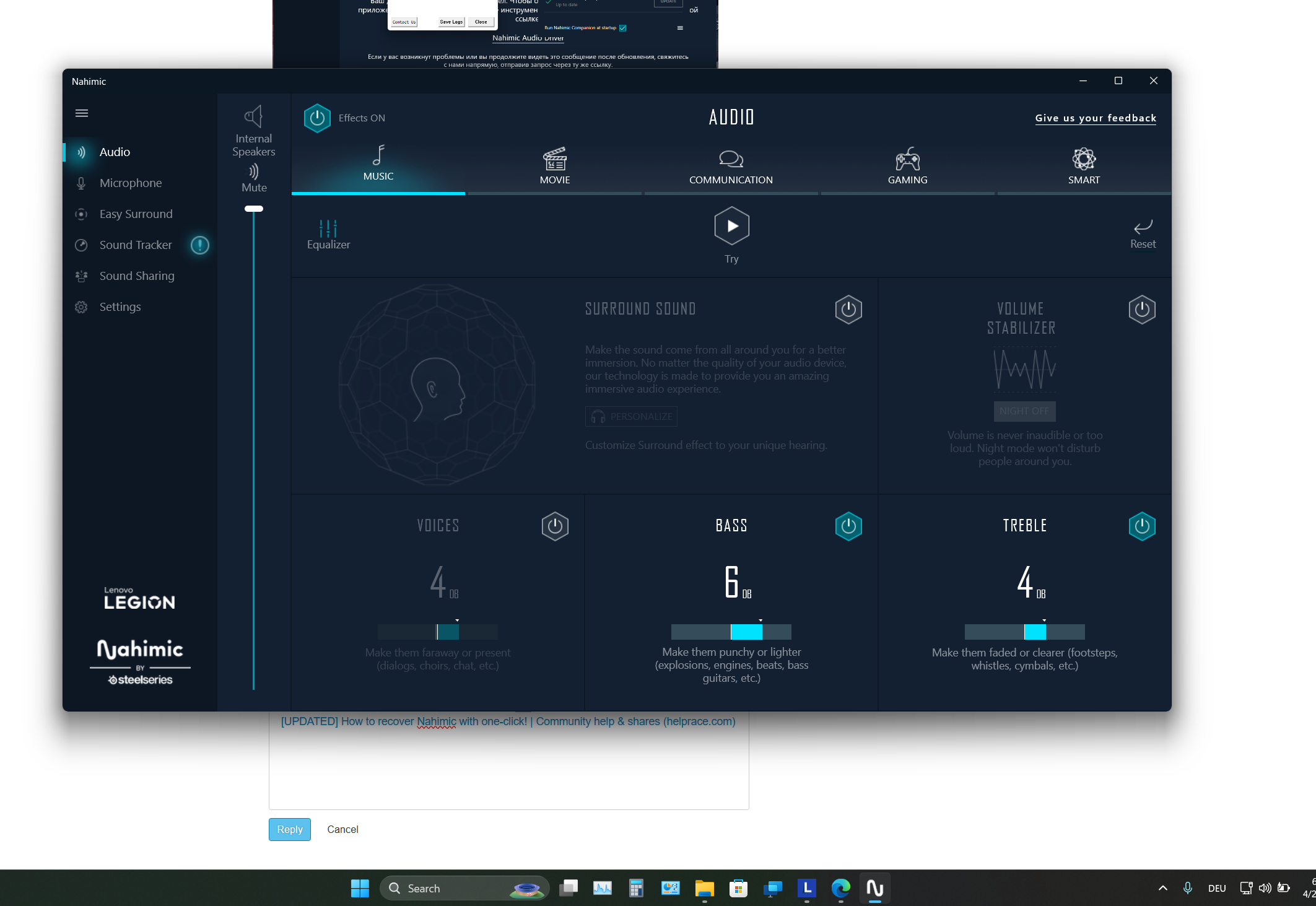Open Settings from the sidebar
Screen dimensions: 1316x906
coord(120,307)
